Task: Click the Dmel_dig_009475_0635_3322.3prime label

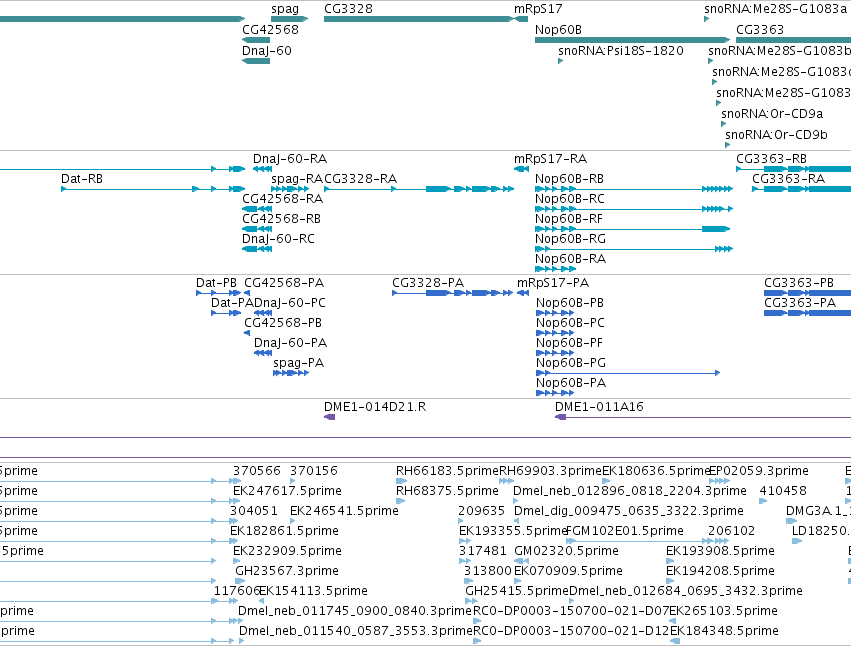Action: pos(628,511)
